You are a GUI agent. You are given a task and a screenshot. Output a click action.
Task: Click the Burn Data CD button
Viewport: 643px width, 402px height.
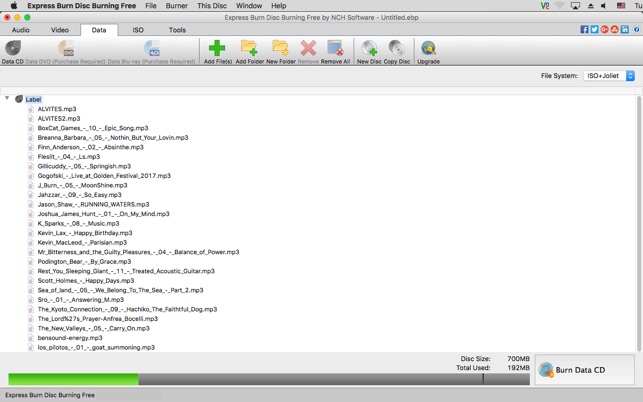[x=585, y=370]
